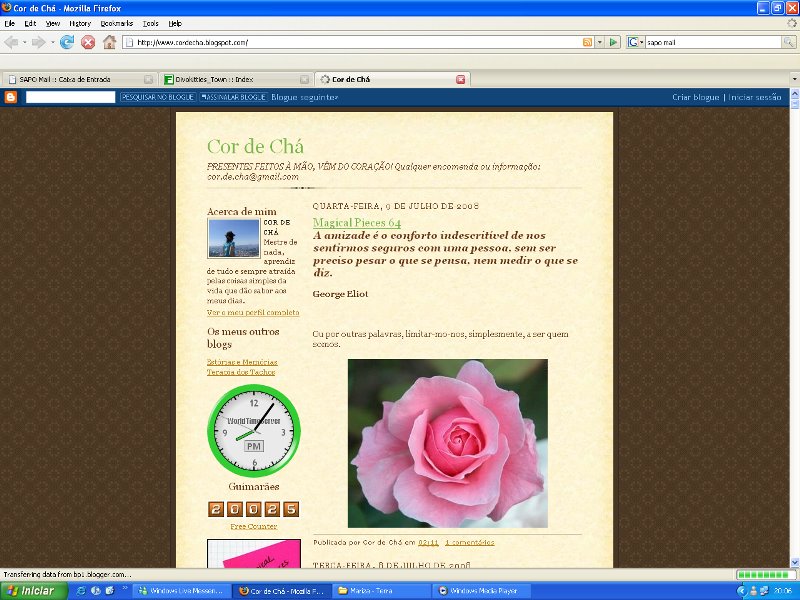Image resolution: width=800 pixels, height=600 pixels.
Task: Close the SAPO Mail tab
Action: 148,80
